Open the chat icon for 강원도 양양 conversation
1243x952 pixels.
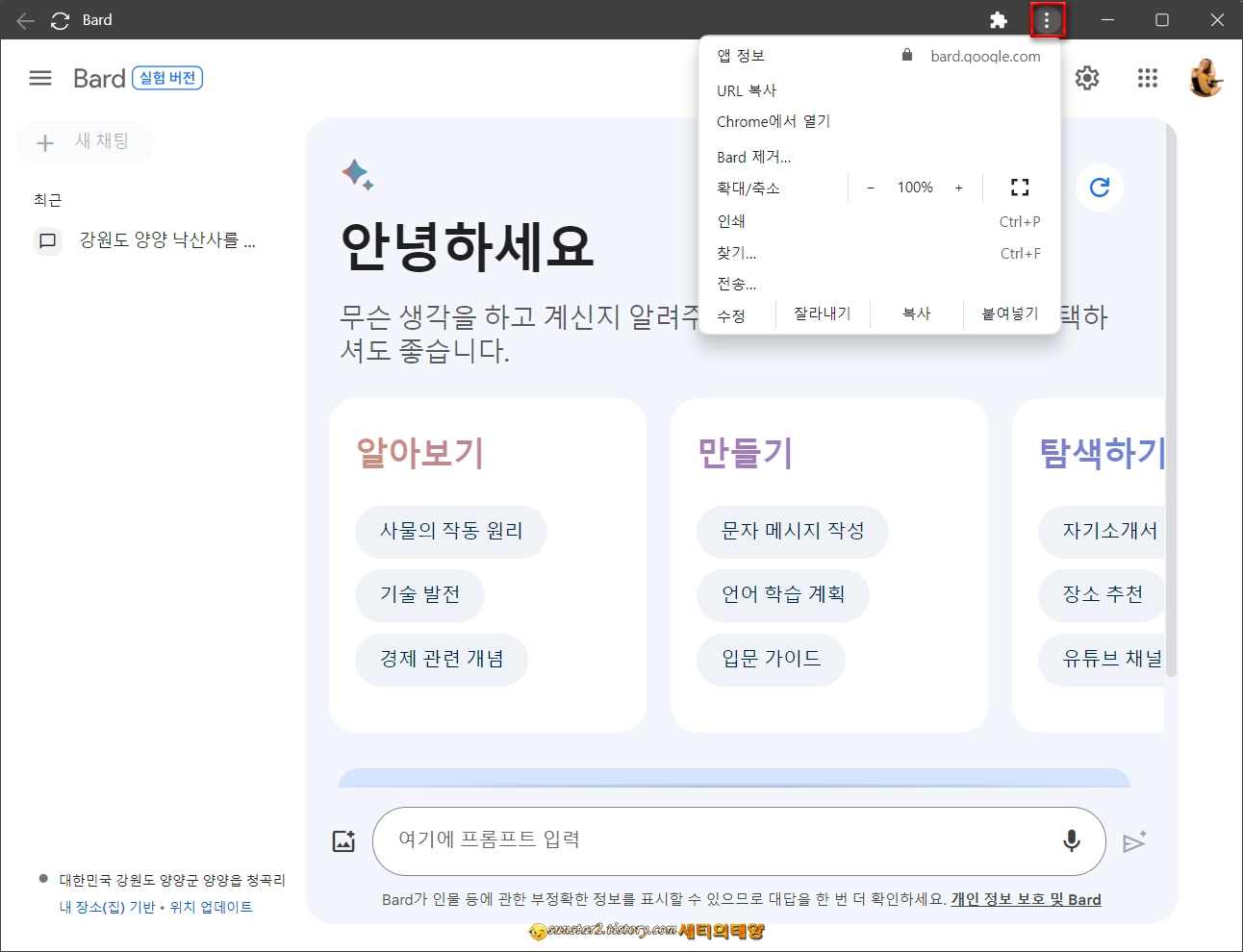[47, 240]
